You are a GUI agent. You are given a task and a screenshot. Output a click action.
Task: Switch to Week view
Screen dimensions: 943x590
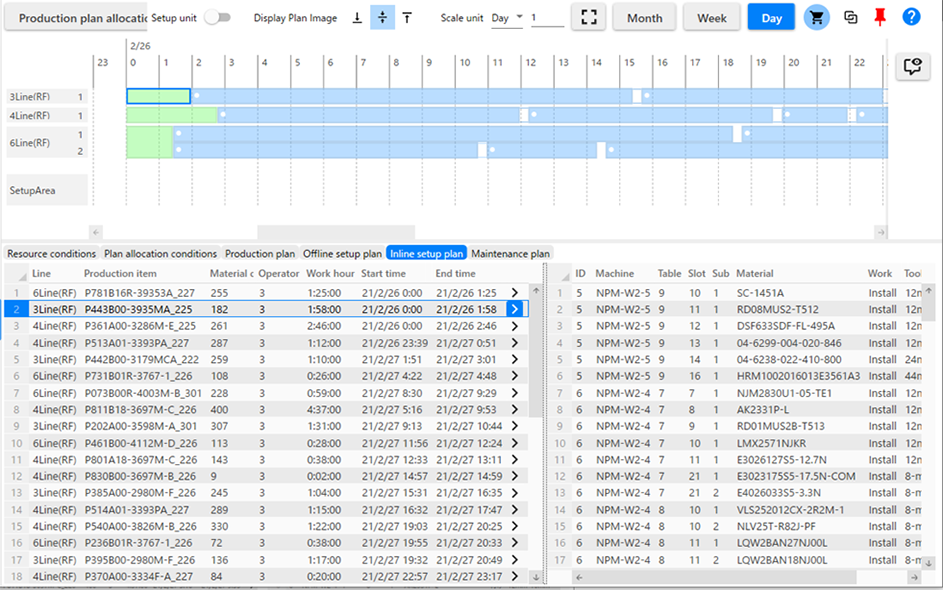tap(711, 18)
